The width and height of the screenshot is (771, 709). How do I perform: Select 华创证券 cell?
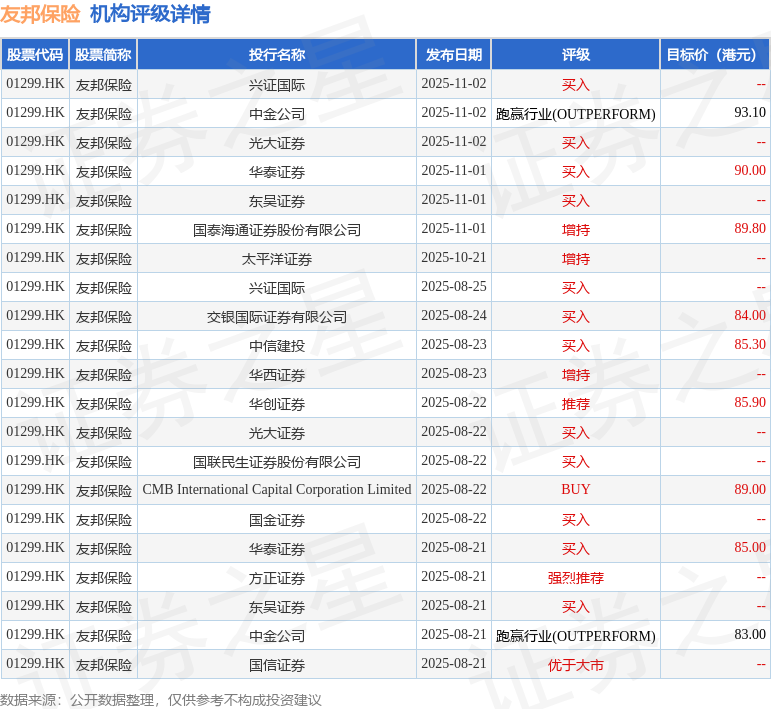pos(277,404)
